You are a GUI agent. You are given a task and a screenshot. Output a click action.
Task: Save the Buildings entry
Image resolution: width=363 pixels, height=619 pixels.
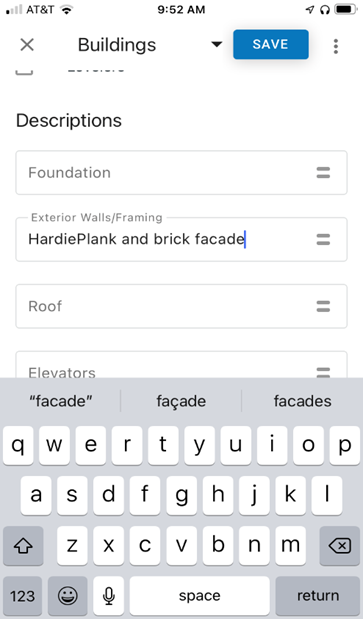click(x=271, y=44)
